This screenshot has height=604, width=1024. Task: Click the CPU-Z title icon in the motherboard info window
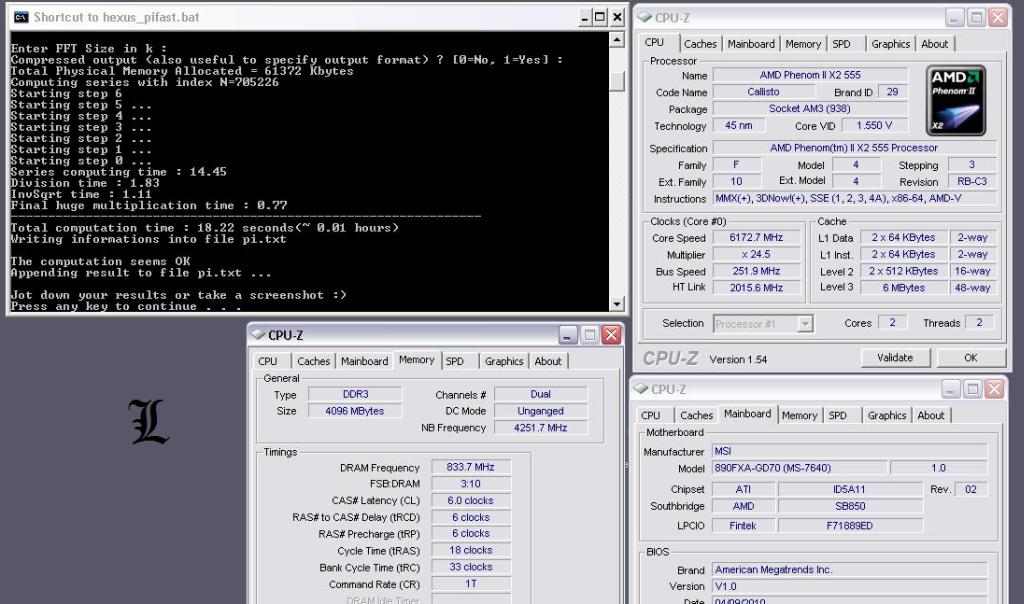tap(642, 389)
